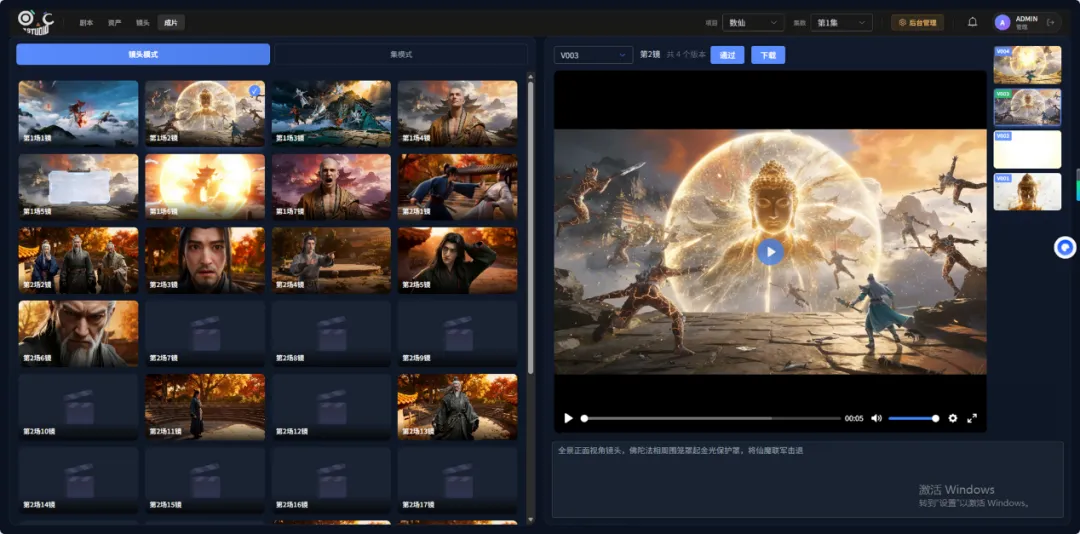Select the V001 version thumbnail
This screenshot has width=1080, height=534.
pyautogui.click(x=1027, y=192)
